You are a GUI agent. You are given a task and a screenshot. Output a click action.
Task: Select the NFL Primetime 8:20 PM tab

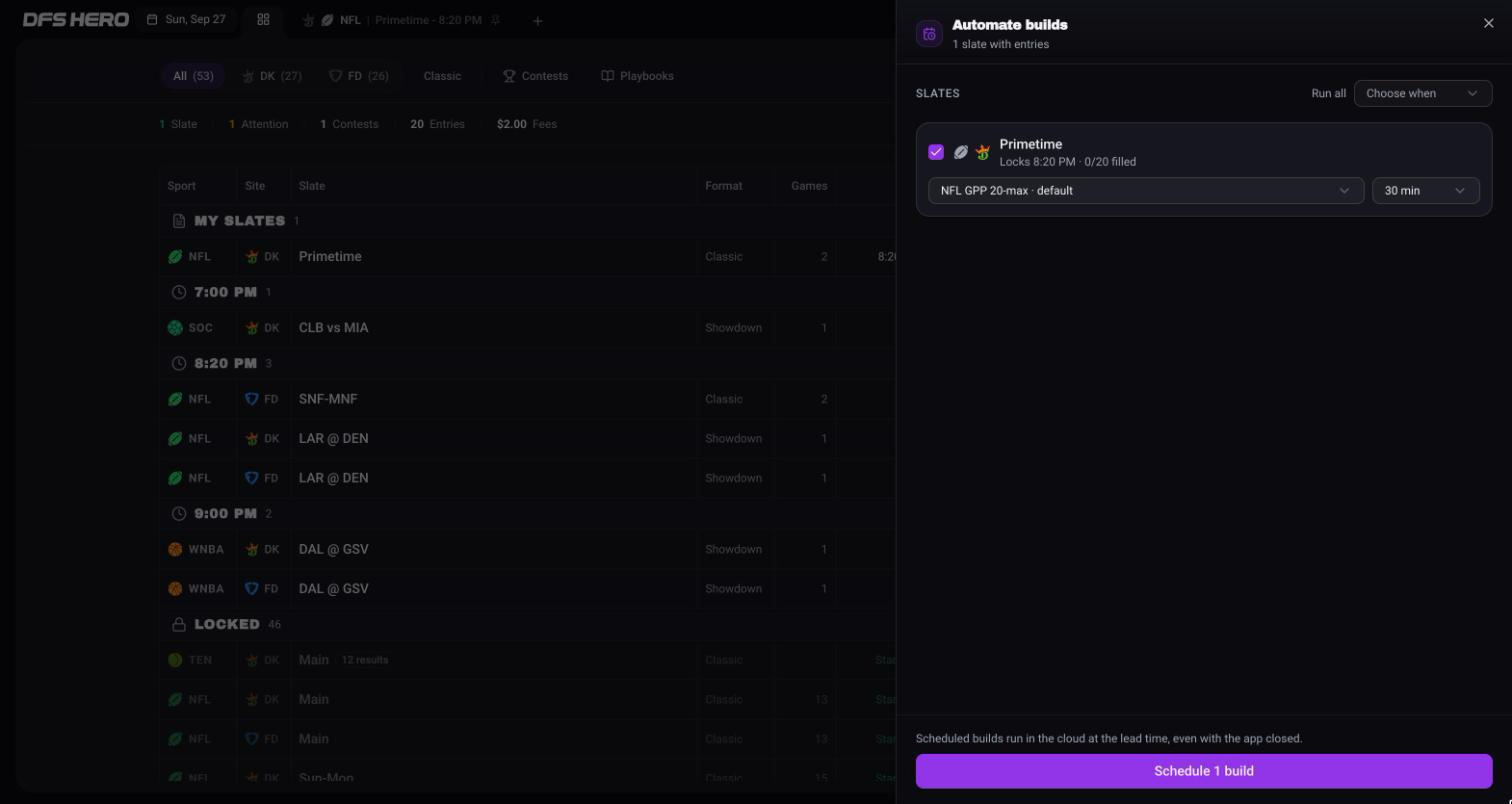click(x=402, y=20)
